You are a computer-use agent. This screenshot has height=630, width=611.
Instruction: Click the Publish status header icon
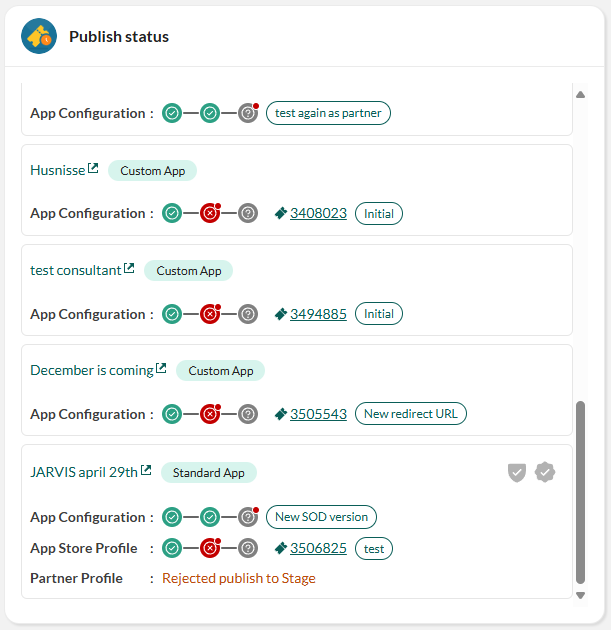point(39,36)
